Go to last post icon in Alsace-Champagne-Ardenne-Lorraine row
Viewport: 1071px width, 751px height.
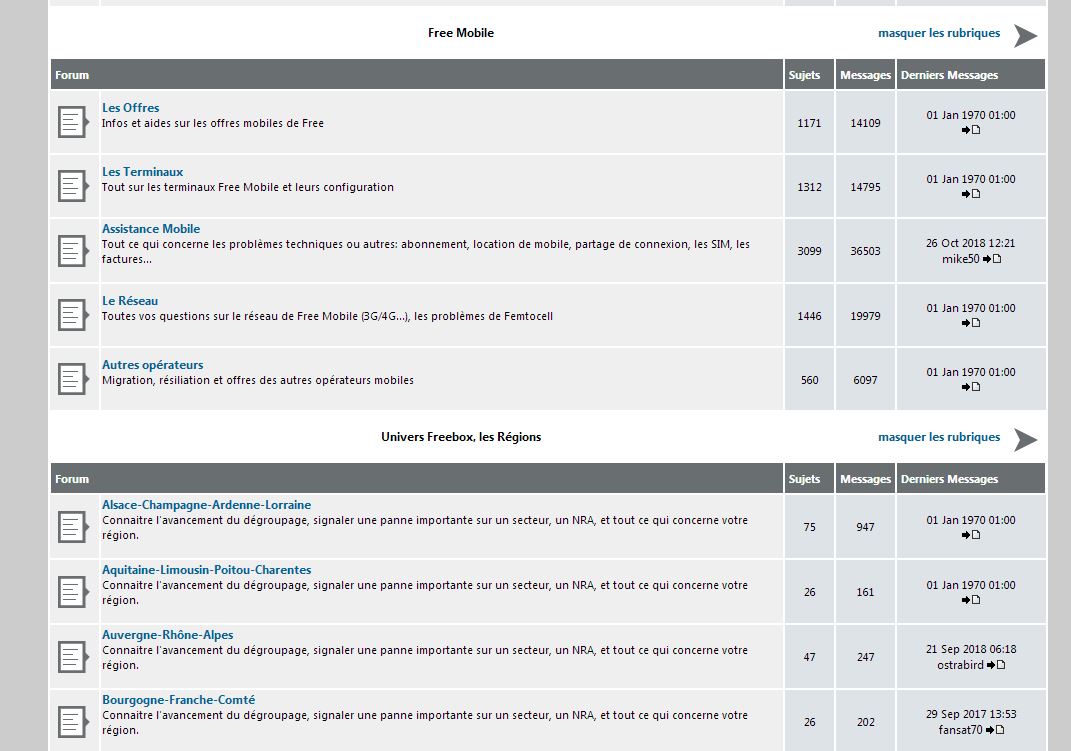[971, 535]
